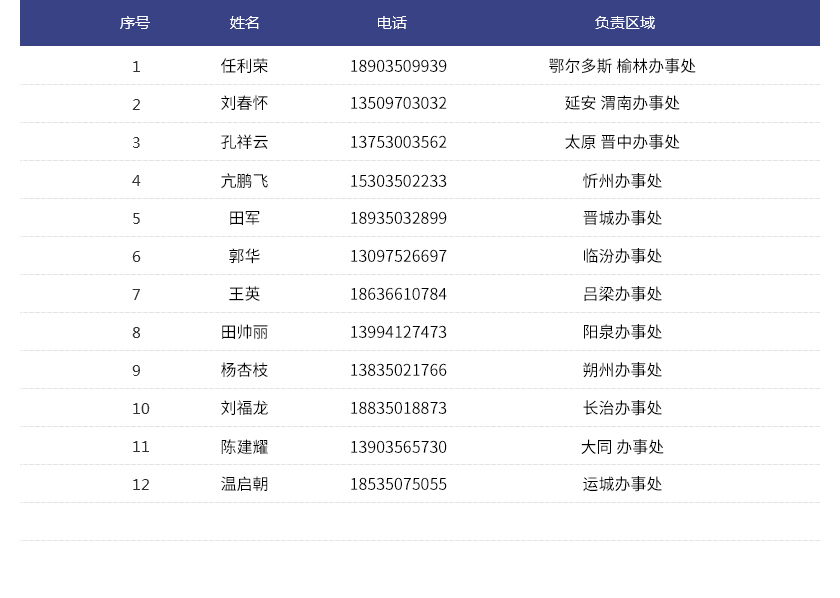840x598 pixels.
Task: Click 临汾办事处 cell
Action: click(x=622, y=256)
